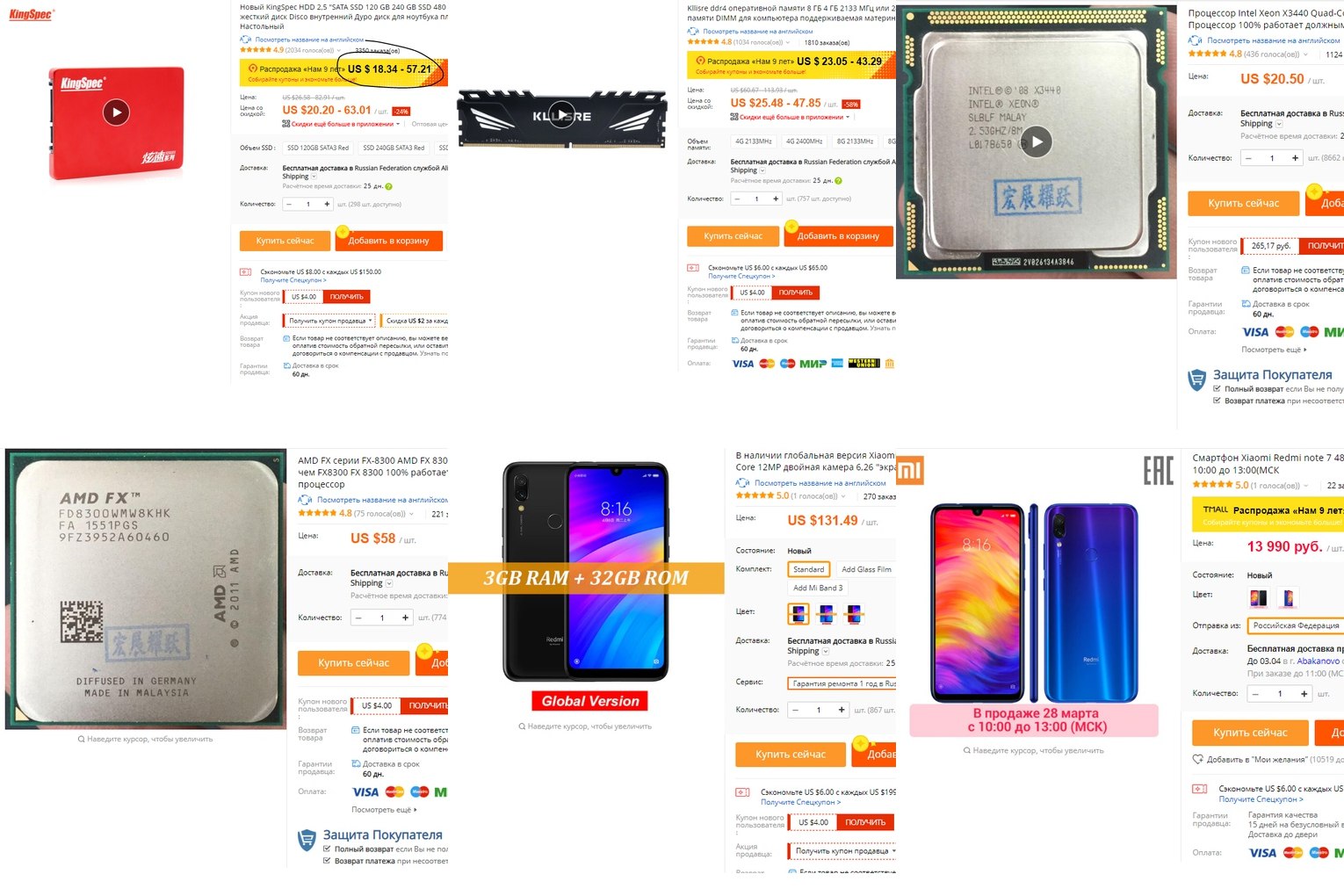Pick the third Redmi 7 color swatch
This screenshot has width=1344, height=896.
coord(853,613)
